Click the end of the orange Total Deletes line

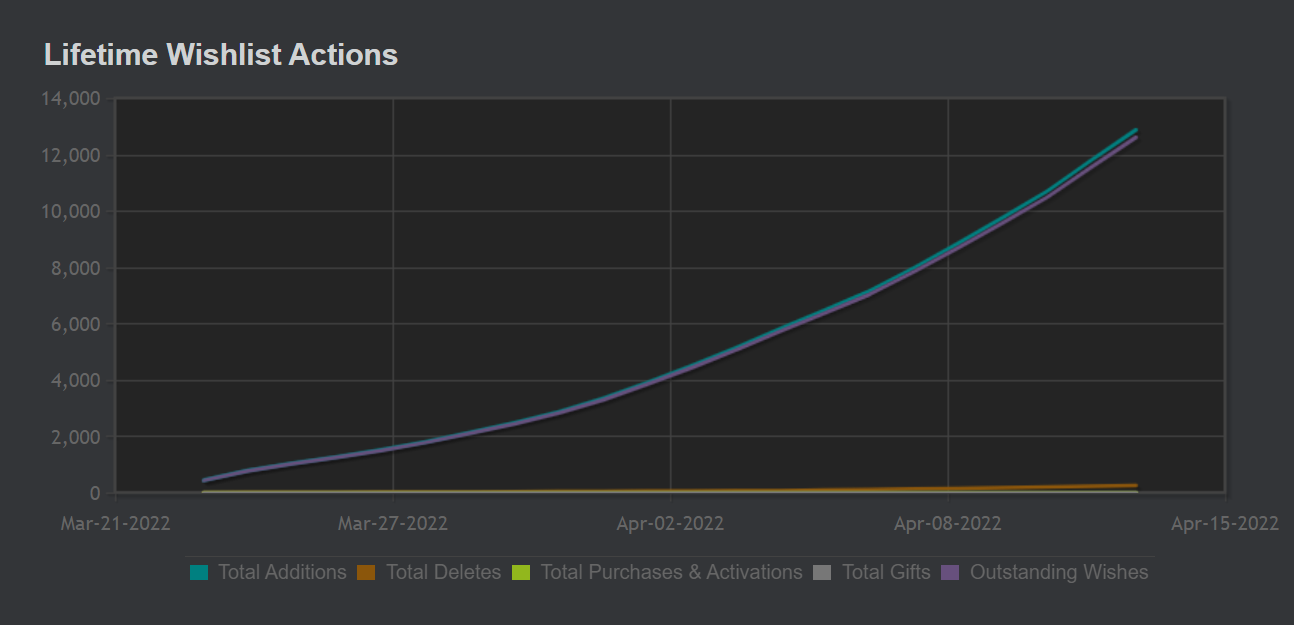point(1136,486)
